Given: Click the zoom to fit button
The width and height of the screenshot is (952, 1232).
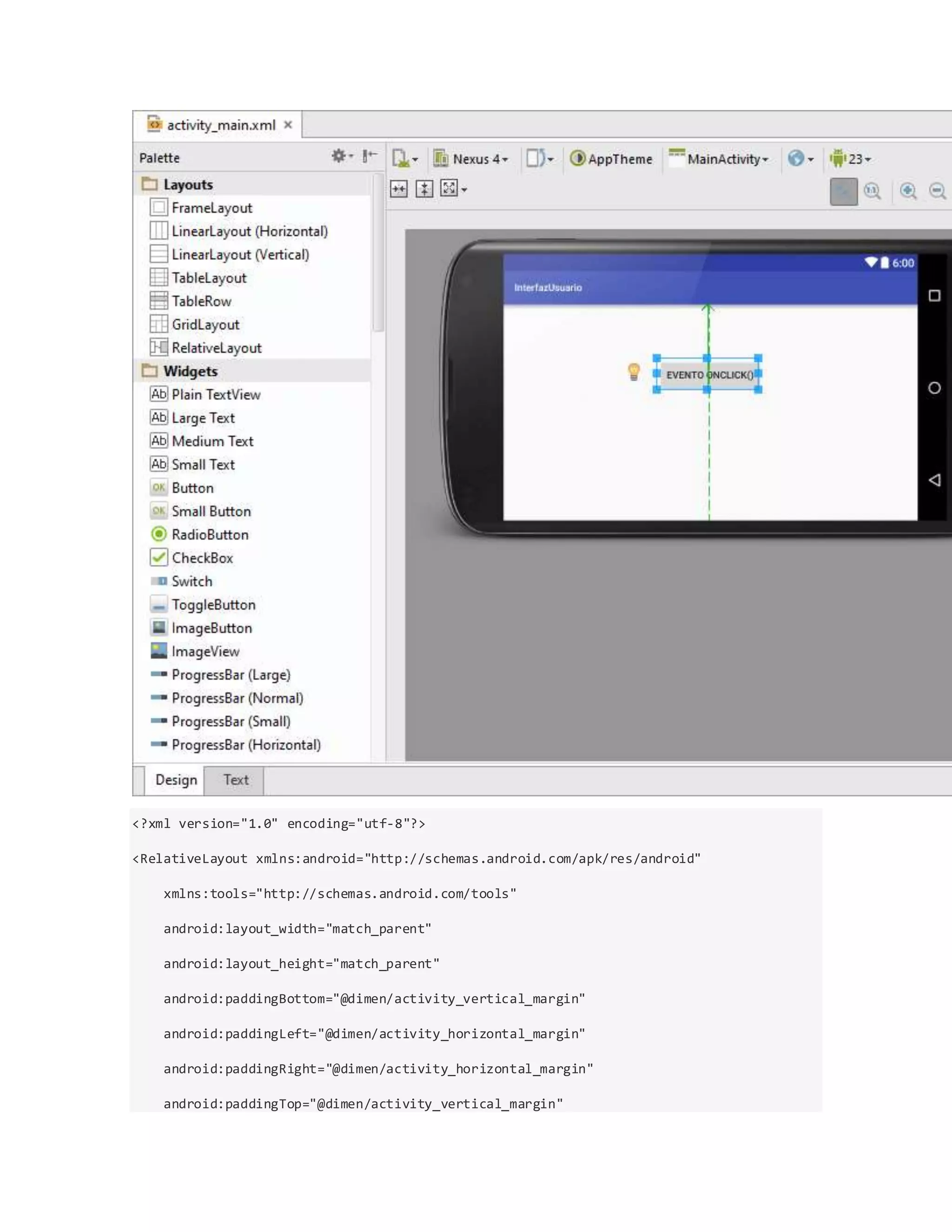Looking at the screenshot, I should [x=844, y=192].
